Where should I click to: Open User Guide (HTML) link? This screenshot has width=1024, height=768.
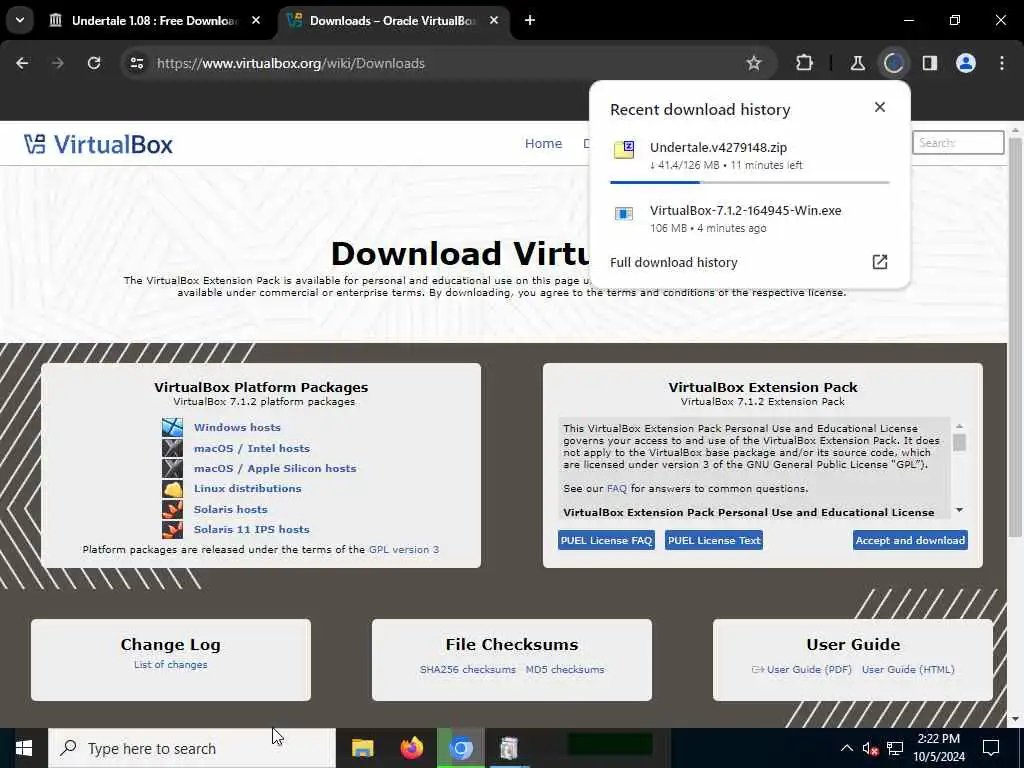tap(908, 669)
